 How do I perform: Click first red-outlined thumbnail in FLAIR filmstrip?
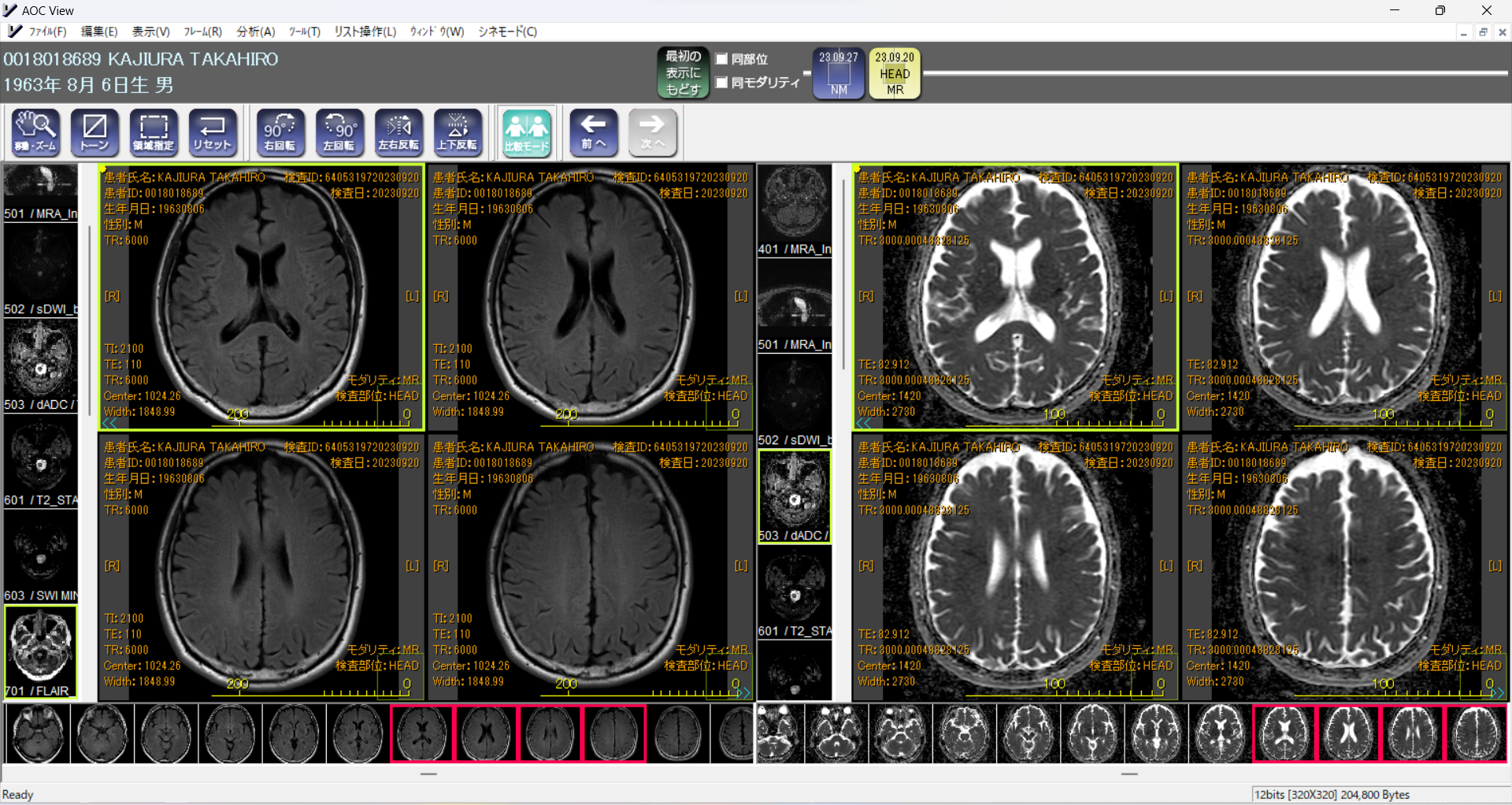[x=422, y=733]
